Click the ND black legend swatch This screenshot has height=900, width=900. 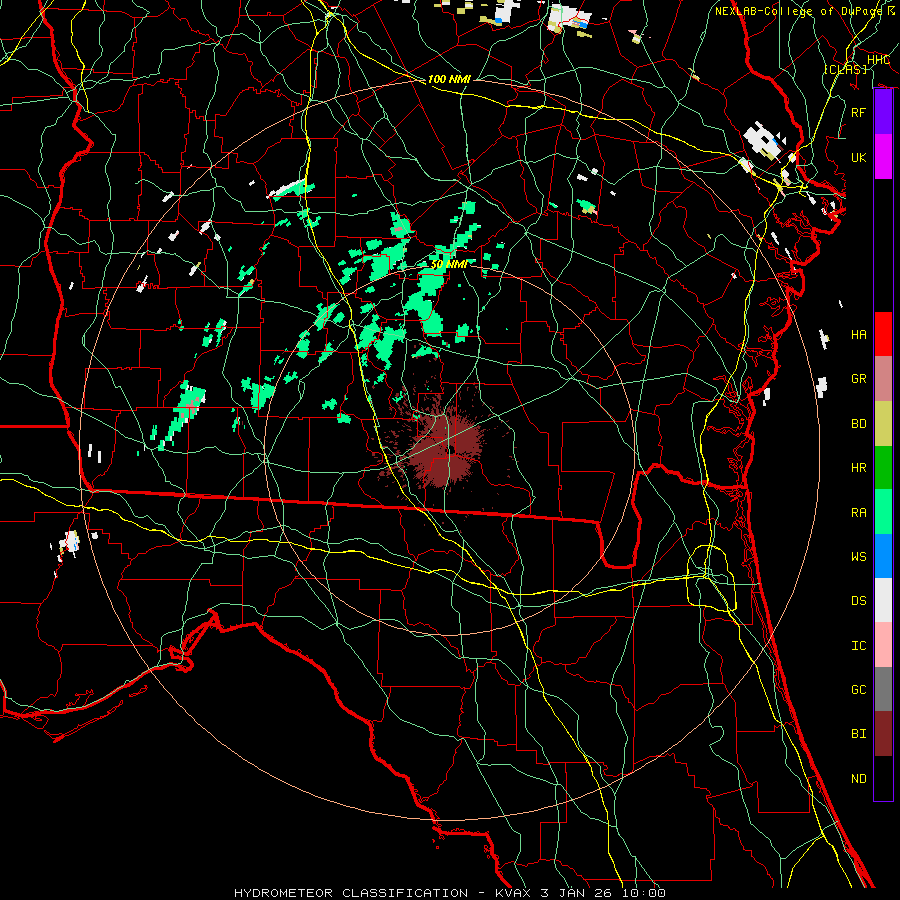(x=883, y=778)
